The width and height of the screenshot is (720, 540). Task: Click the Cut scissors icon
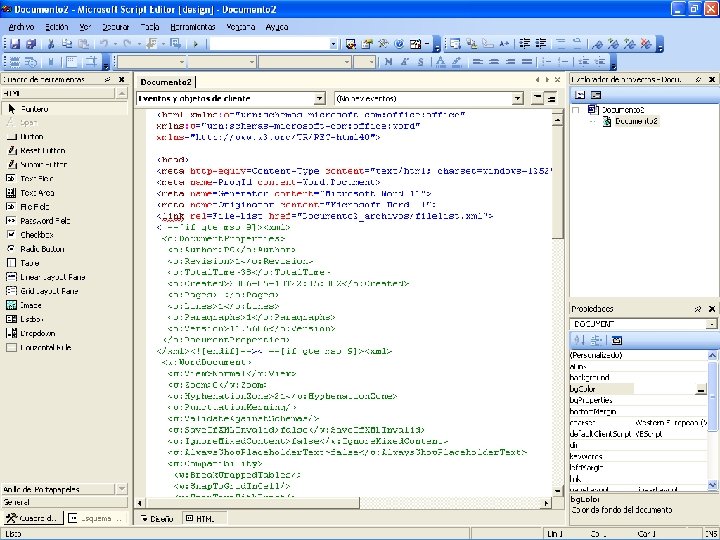[52, 44]
